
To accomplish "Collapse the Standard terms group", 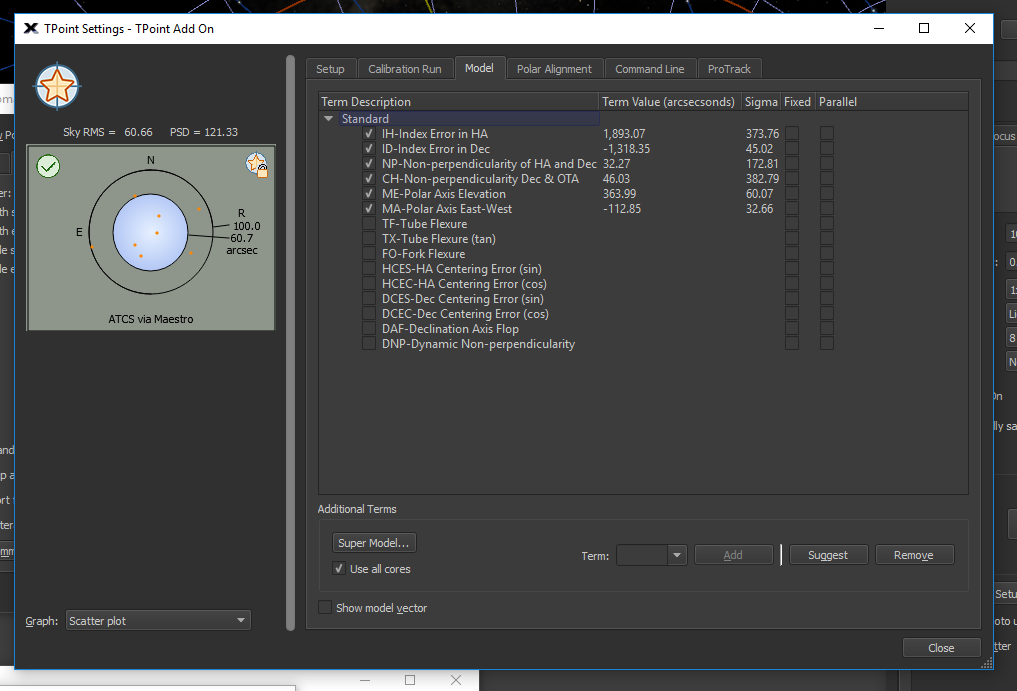I will [328, 119].
